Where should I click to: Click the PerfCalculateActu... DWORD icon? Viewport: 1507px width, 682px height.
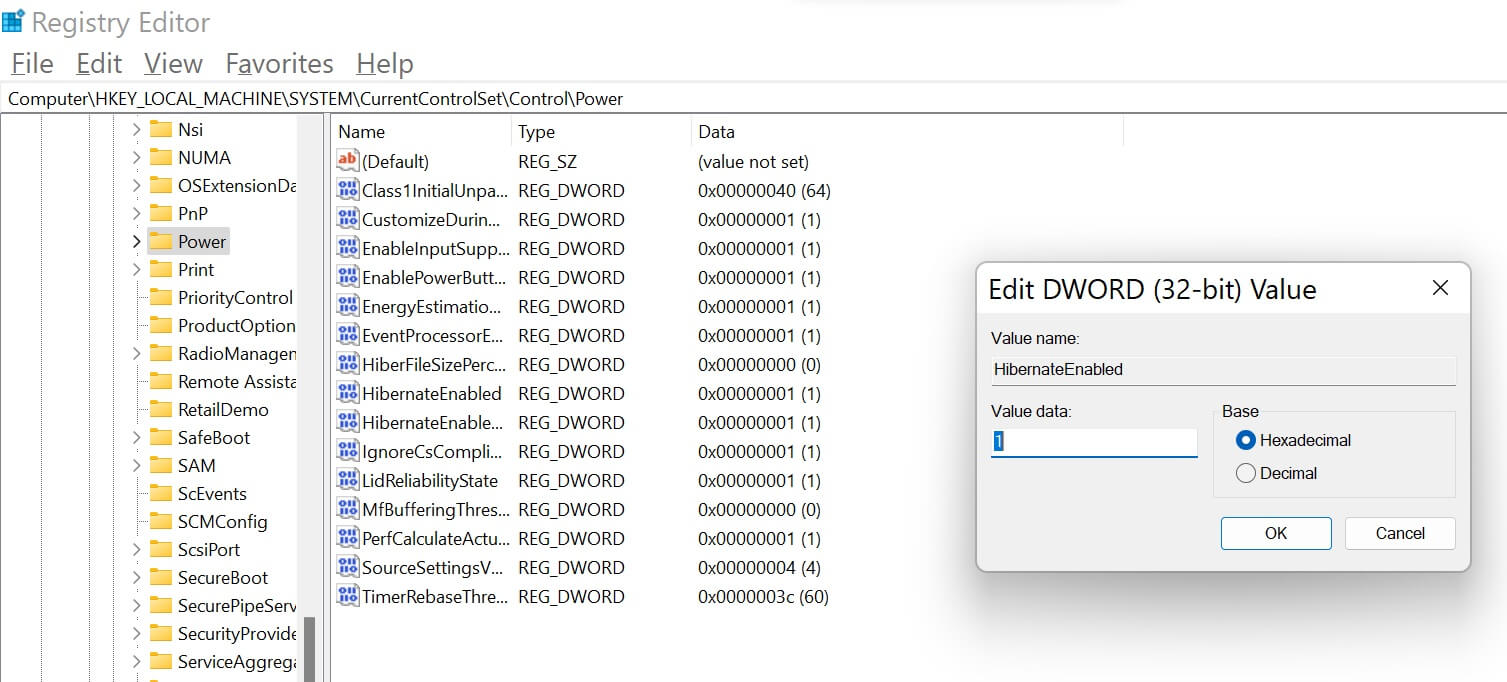click(347, 538)
